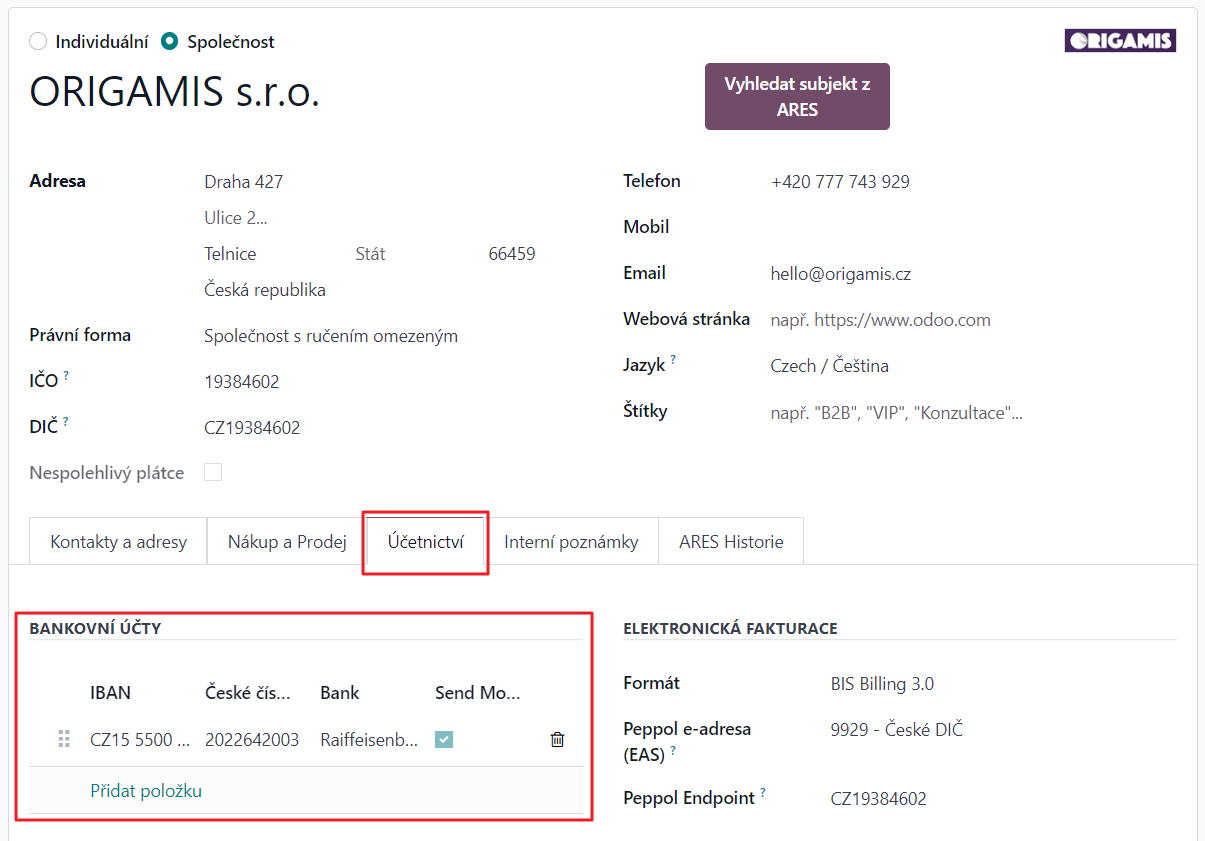Click the postal code 66459 field
This screenshot has width=1205, height=841.
coord(512,254)
